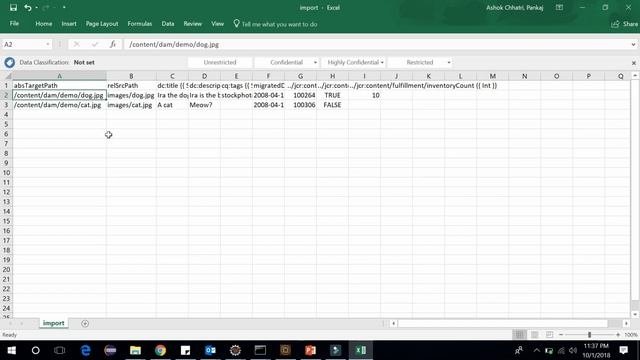This screenshot has width=640, height=360.
Task: Open the File menu
Action: (14, 24)
